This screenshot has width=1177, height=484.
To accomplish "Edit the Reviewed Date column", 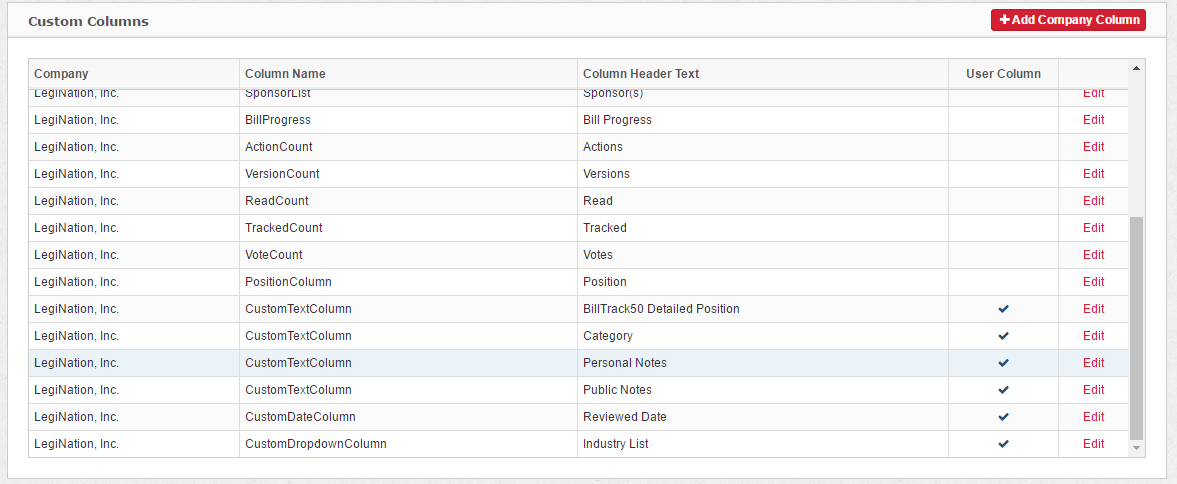I will pyautogui.click(x=1093, y=417).
